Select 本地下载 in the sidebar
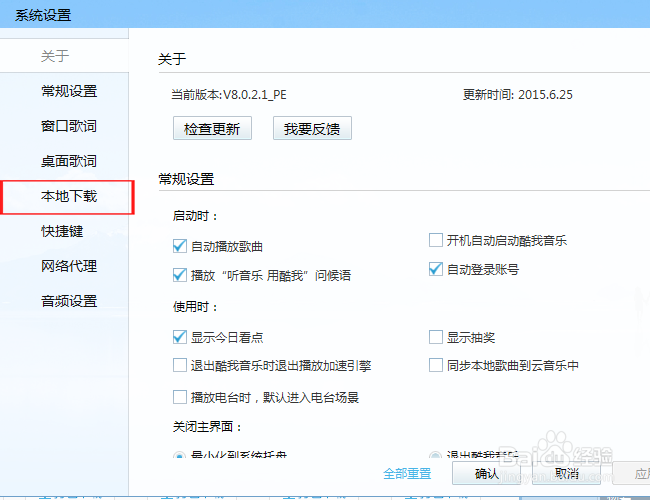The image size is (650, 500). click(69, 196)
